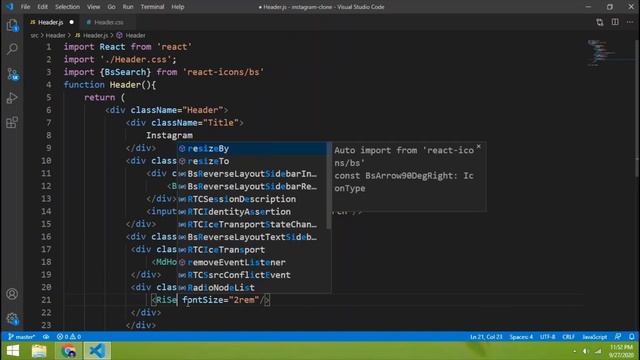Select the RTCIdentityAssertion suggestion
The height and width of the screenshot is (360, 640).
pos(252,212)
